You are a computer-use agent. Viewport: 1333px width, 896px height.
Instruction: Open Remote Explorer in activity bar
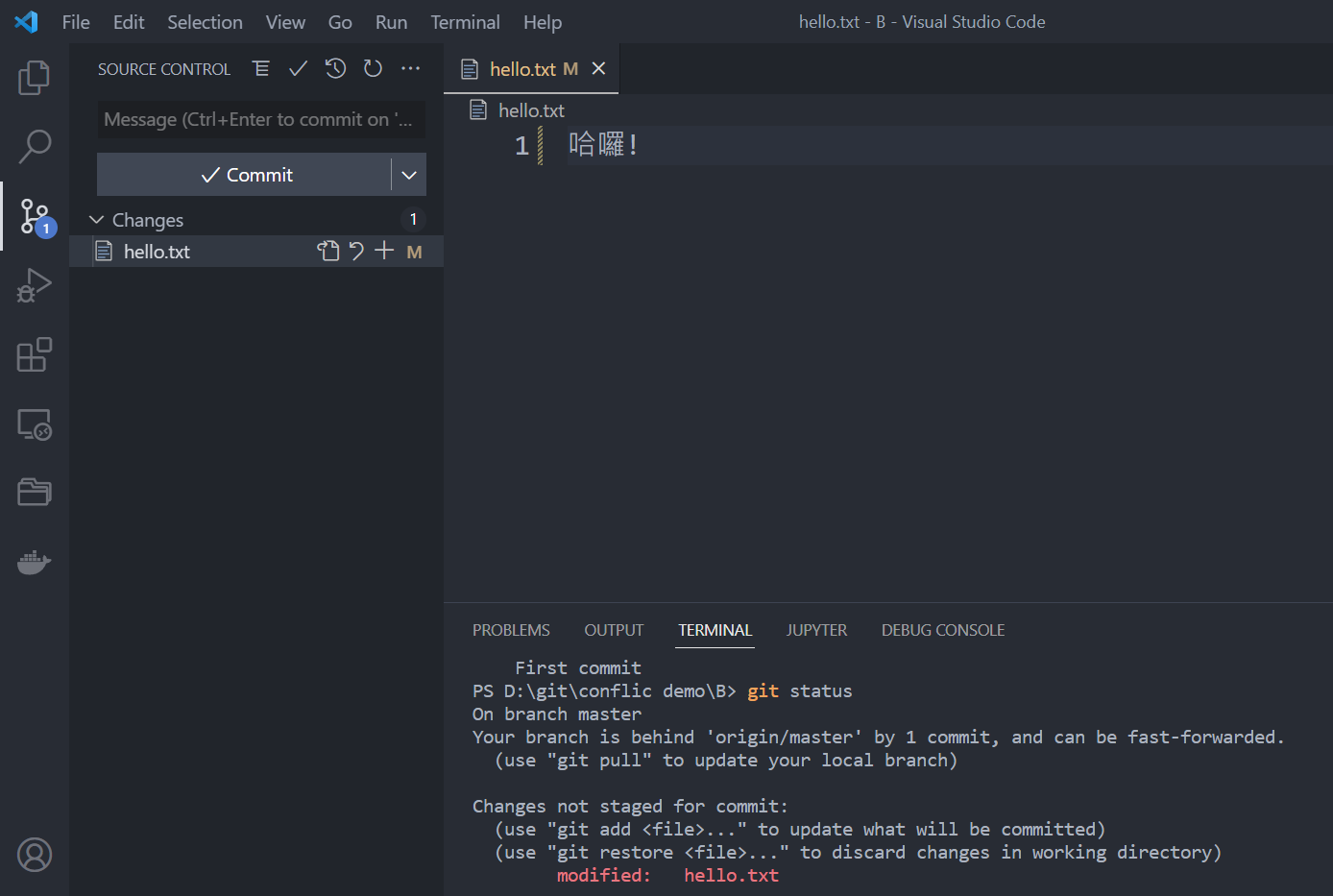pyautogui.click(x=35, y=424)
